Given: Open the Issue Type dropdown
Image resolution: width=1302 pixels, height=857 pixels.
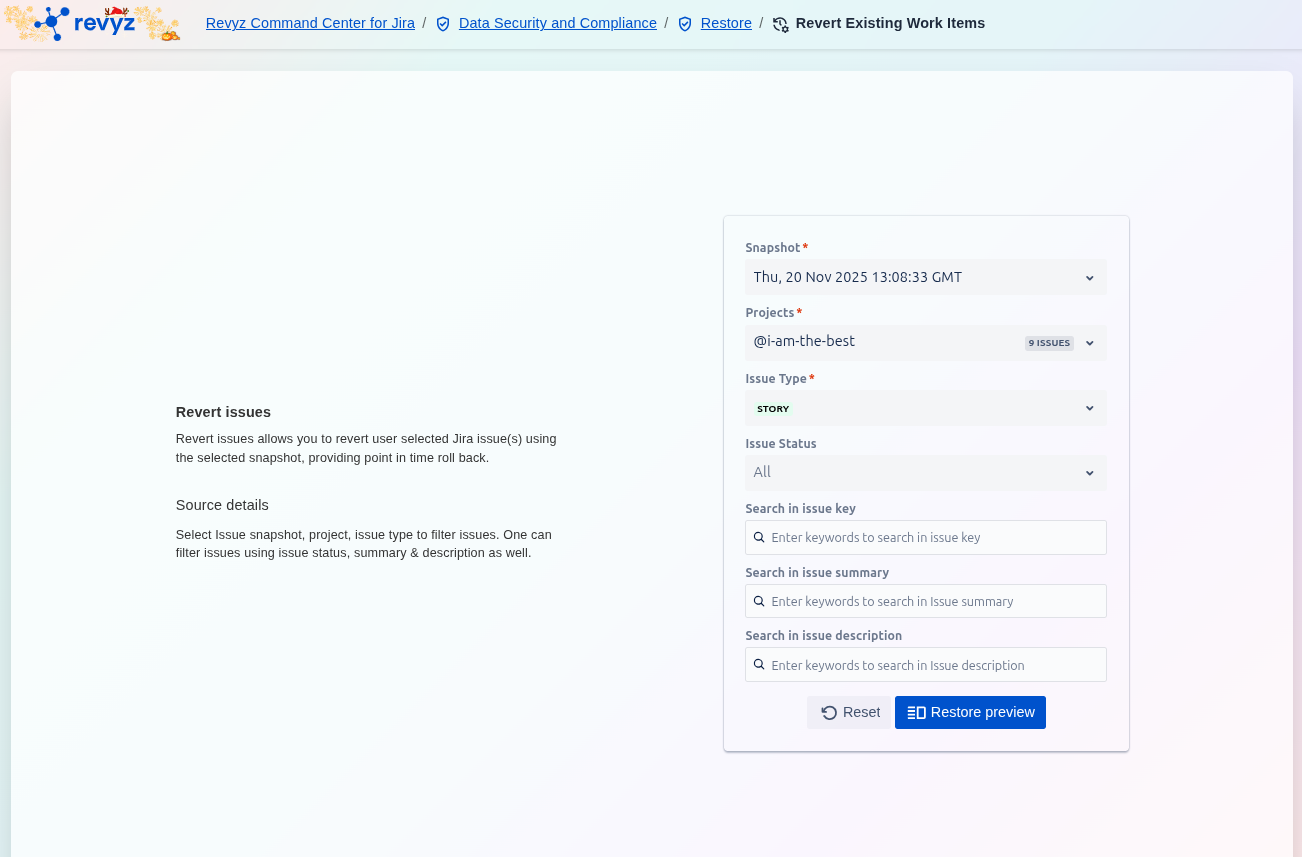Looking at the screenshot, I should (925, 408).
